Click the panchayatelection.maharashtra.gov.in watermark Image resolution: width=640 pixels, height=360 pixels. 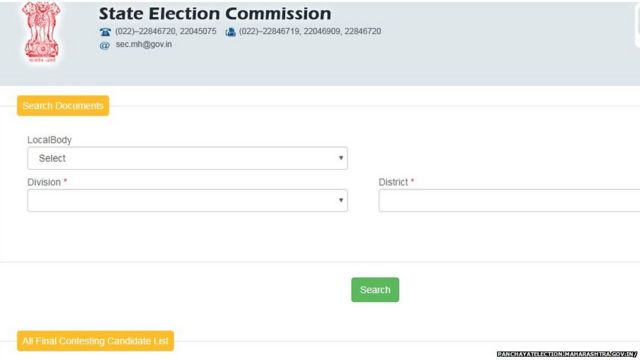pos(567,354)
